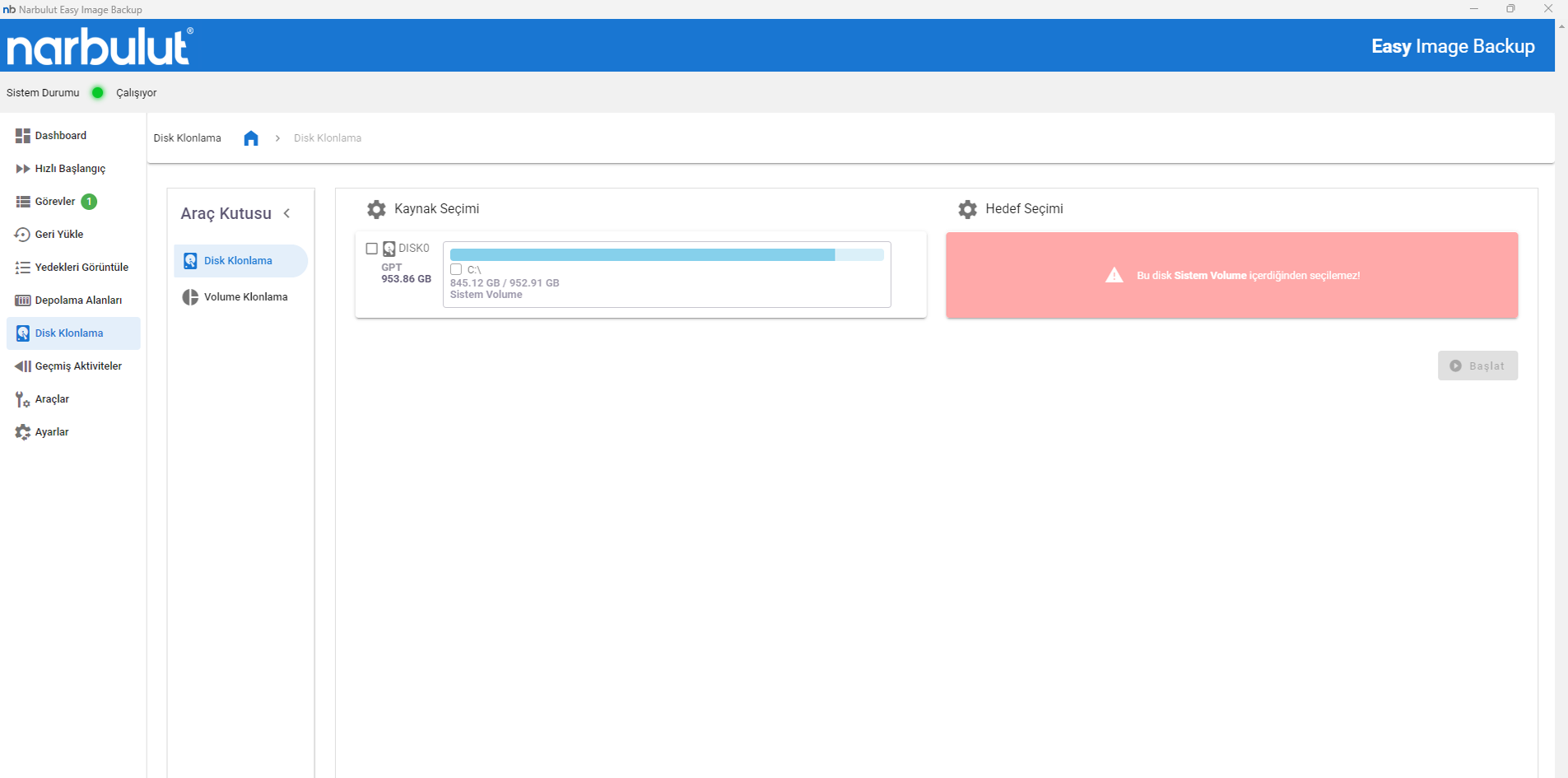Open Depolama Alanları storage icon

[22, 300]
